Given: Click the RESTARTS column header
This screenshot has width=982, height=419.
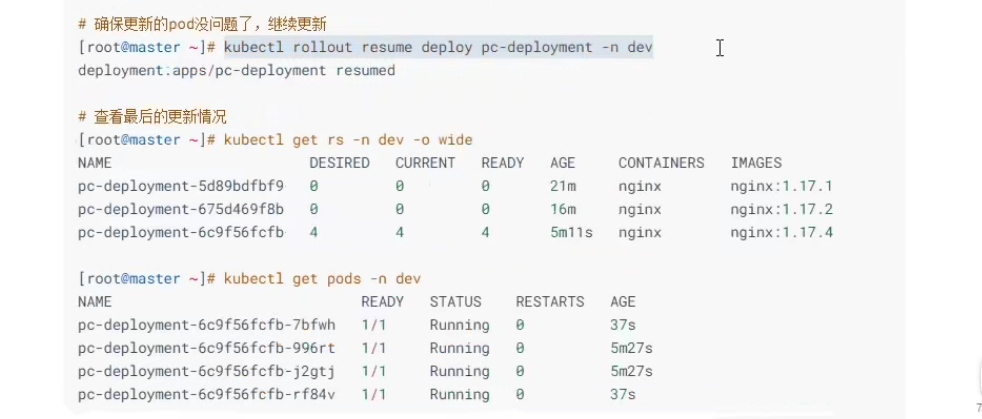Looking at the screenshot, I should pyautogui.click(x=550, y=302).
